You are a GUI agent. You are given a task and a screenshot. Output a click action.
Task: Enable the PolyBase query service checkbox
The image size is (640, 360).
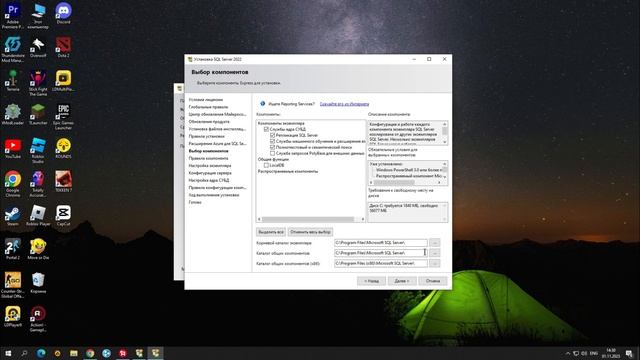click(x=273, y=153)
